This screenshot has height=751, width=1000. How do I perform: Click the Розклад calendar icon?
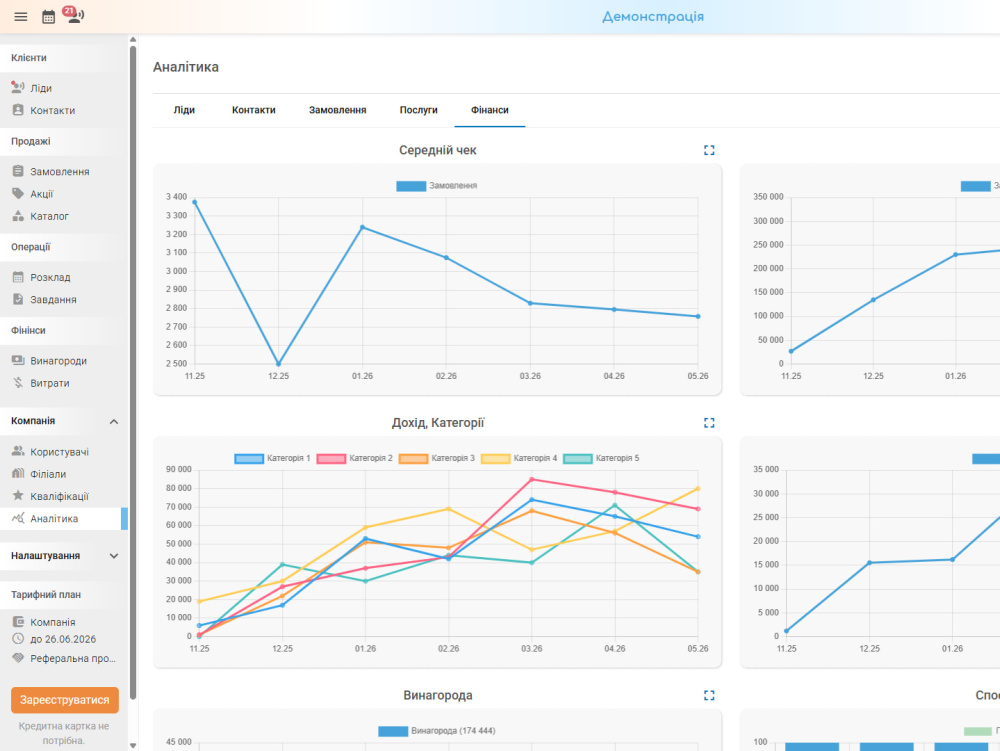(x=18, y=277)
